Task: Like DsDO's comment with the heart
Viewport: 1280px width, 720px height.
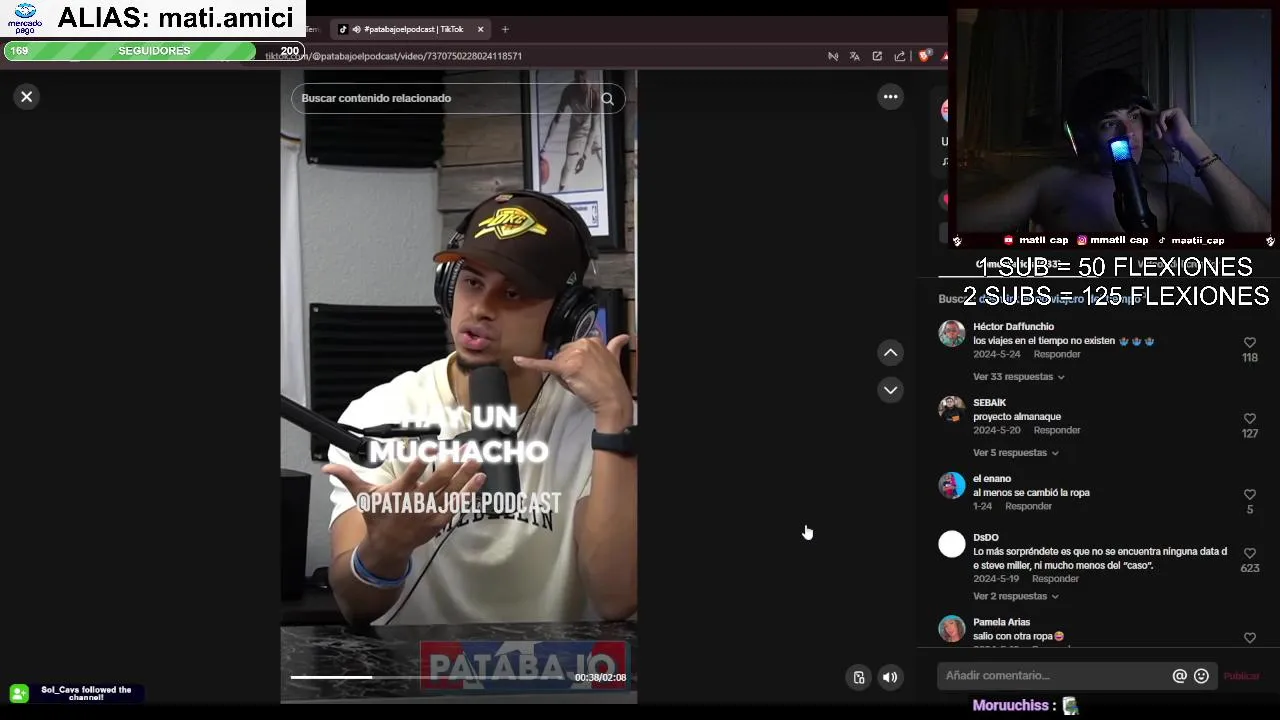Action: point(1250,553)
